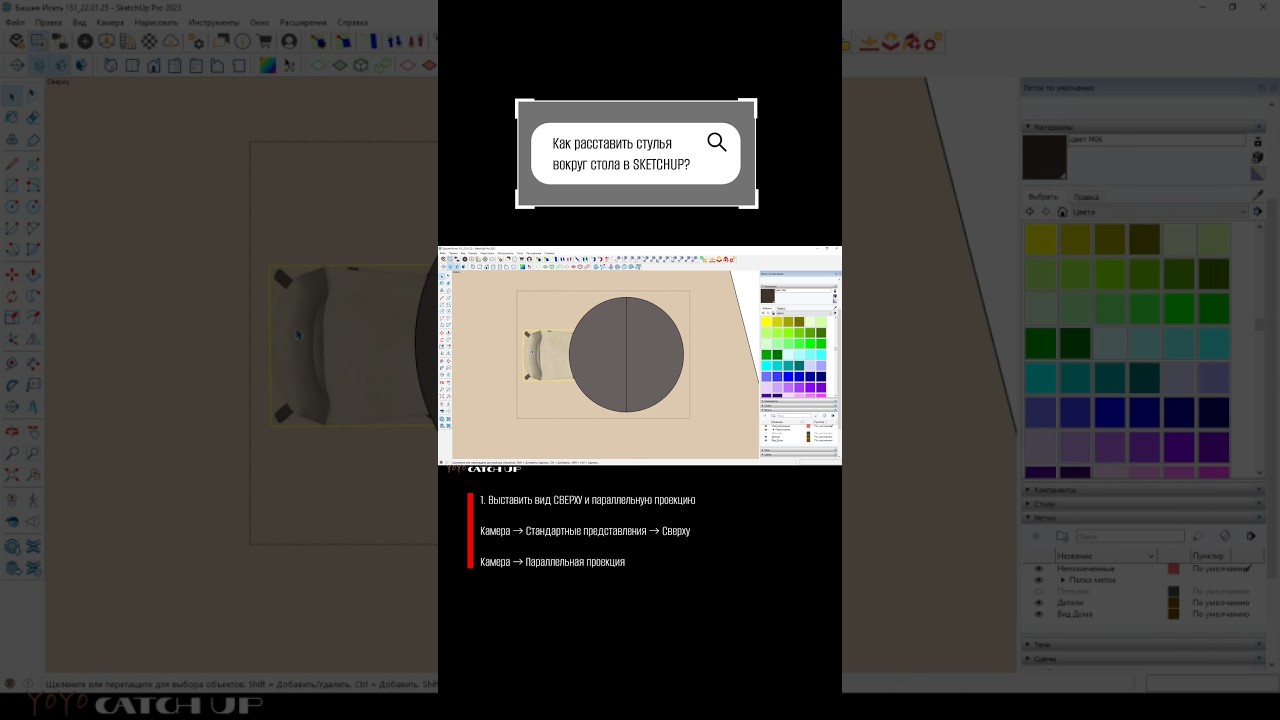The height and width of the screenshot is (720, 1280).
Task: Expand the Стили panel
Action: click(x=1144, y=504)
